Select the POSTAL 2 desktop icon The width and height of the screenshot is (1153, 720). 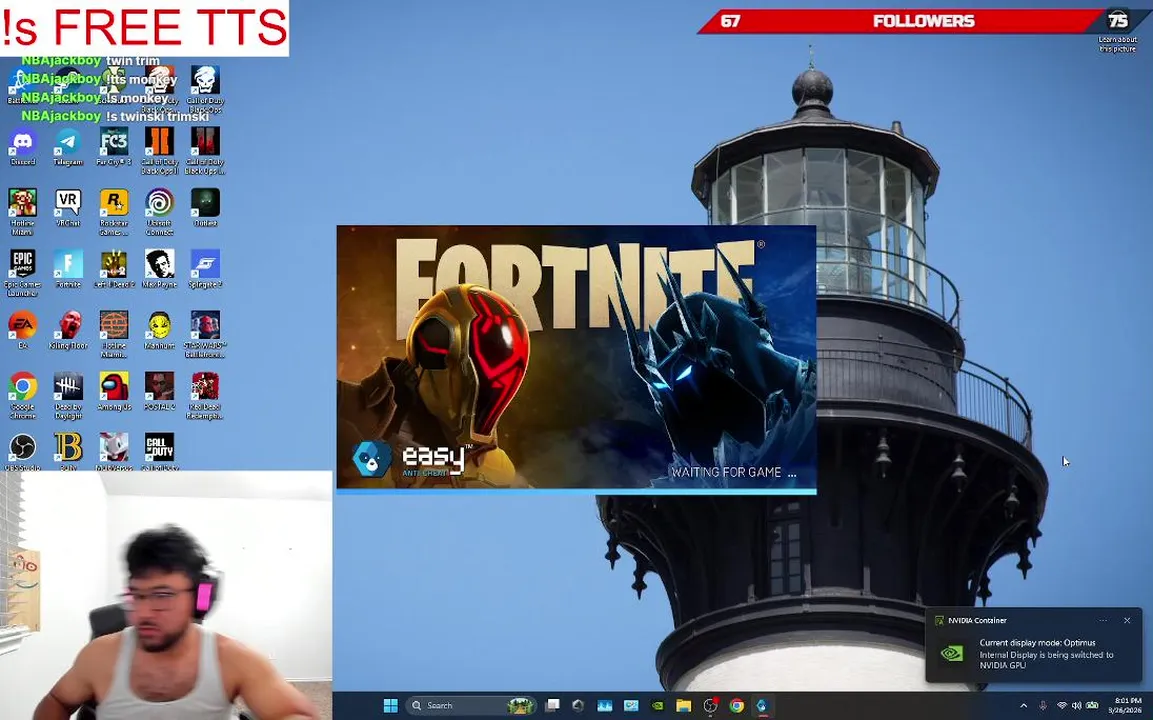click(159, 391)
